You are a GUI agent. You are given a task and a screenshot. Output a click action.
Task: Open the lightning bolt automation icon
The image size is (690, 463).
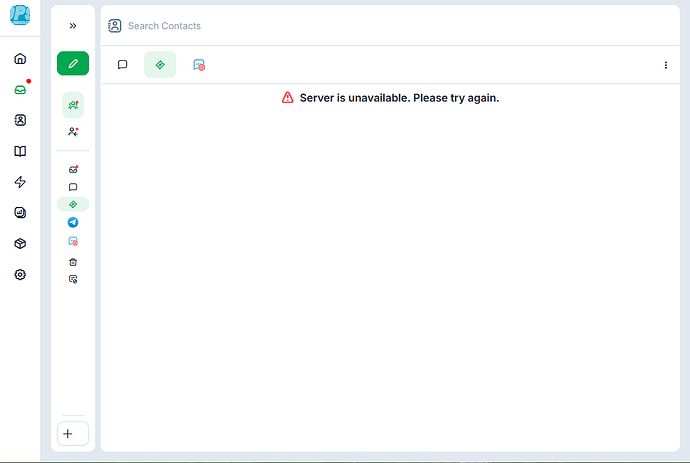[x=20, y=182]
